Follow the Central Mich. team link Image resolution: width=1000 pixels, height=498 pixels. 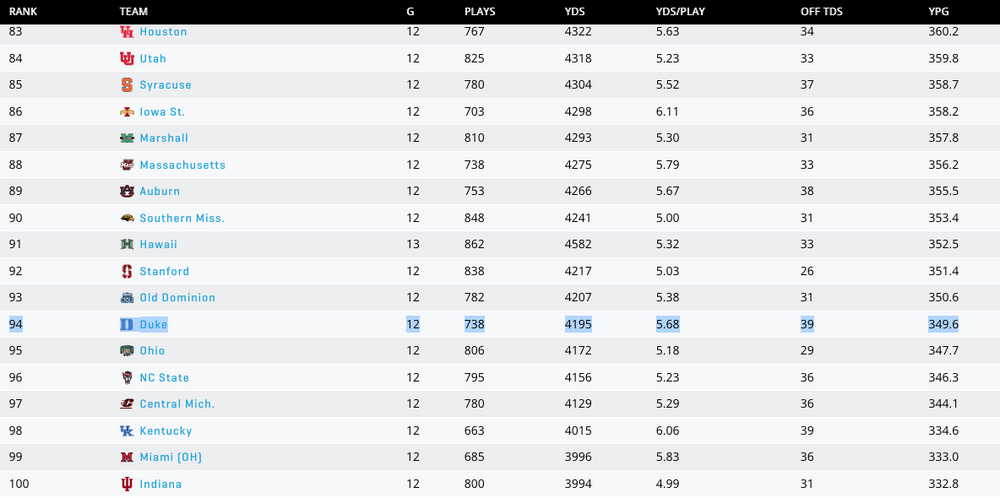coord(177,404)
